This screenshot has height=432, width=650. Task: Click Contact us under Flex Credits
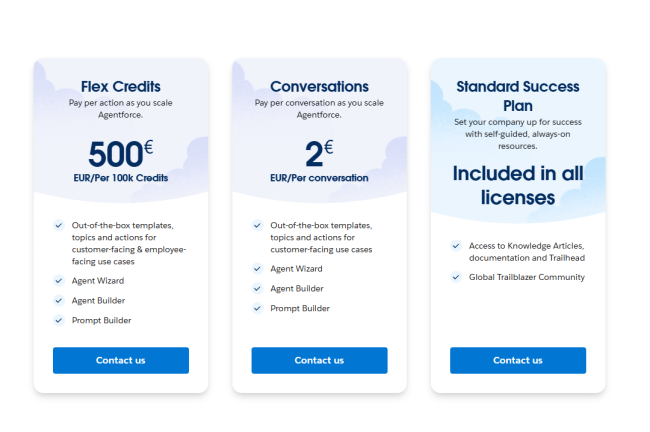[x=120, y=360]
